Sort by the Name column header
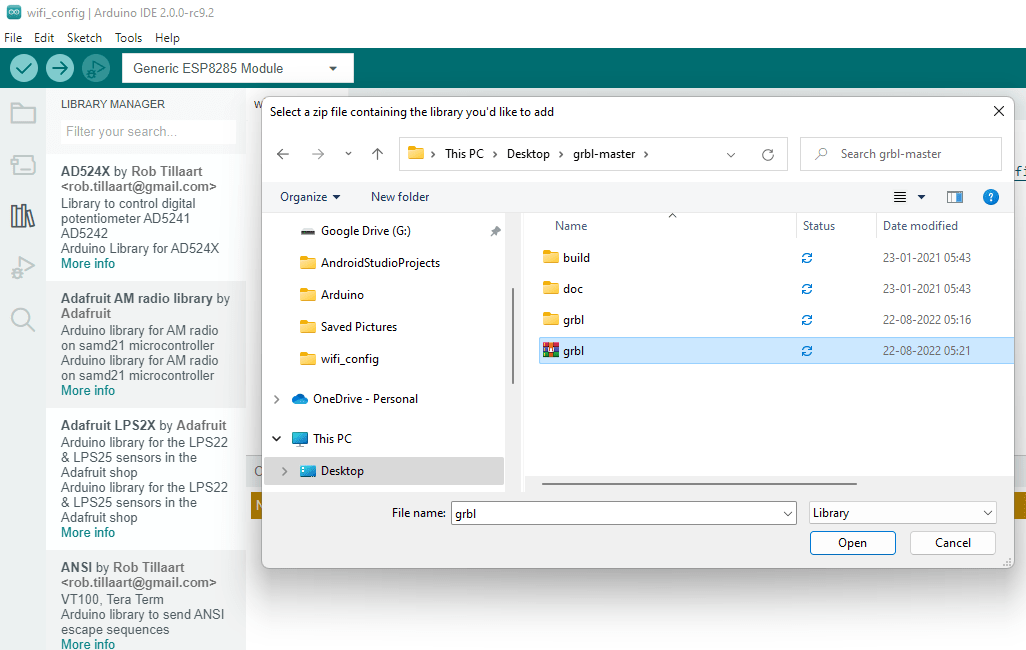Screen dimensions: 1026x650 point(571,226)
